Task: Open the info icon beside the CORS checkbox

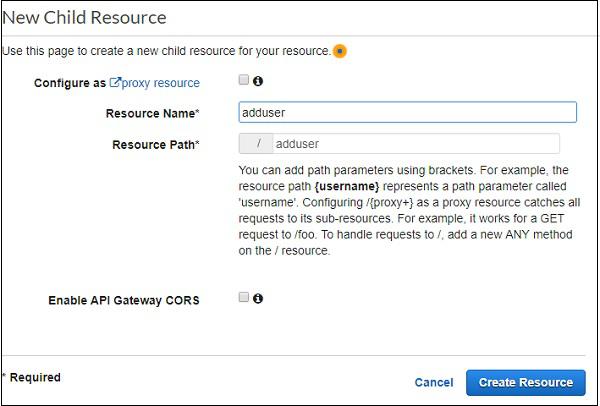Action: pos(258,298)
